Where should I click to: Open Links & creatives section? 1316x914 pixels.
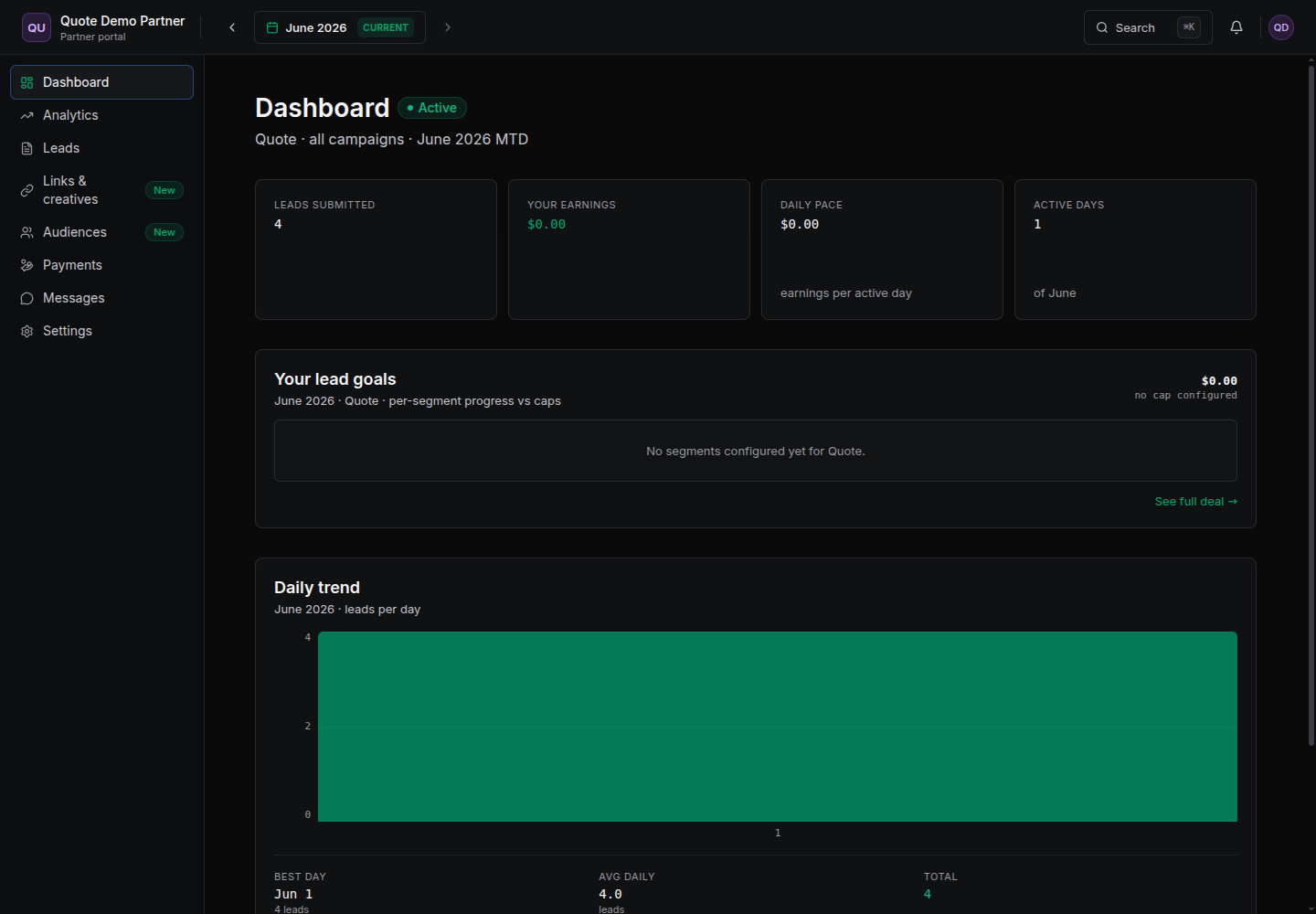click(x=101, y=190)
